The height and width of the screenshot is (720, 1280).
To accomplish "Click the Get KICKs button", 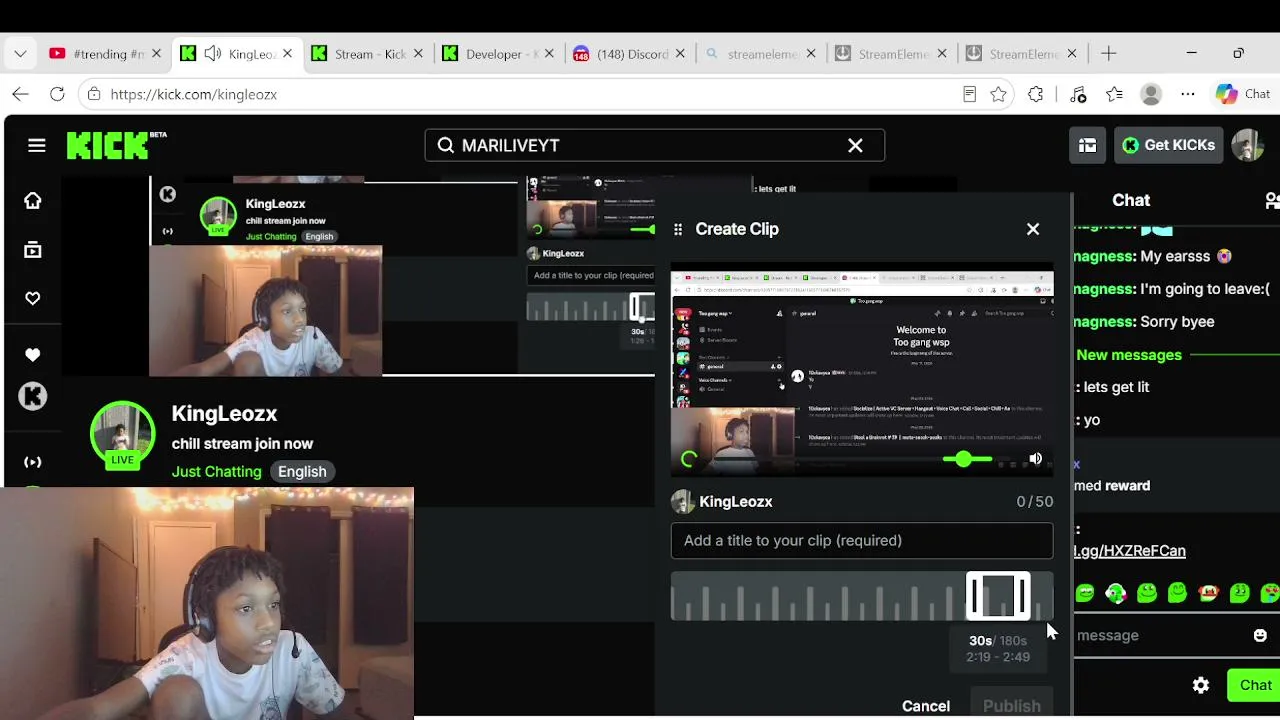I will tap(1168, 145).
